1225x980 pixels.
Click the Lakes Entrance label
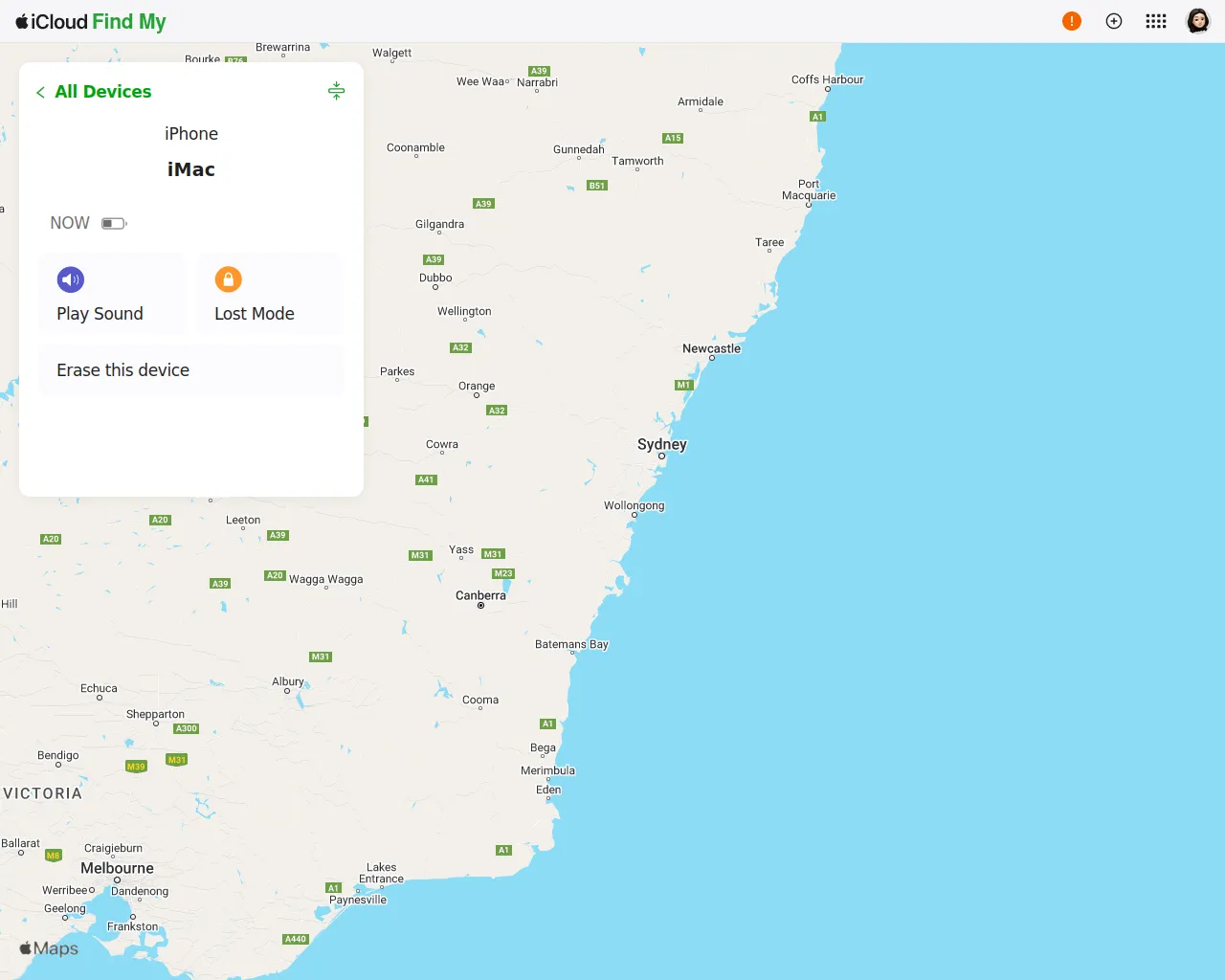click(x=381, y=873)
